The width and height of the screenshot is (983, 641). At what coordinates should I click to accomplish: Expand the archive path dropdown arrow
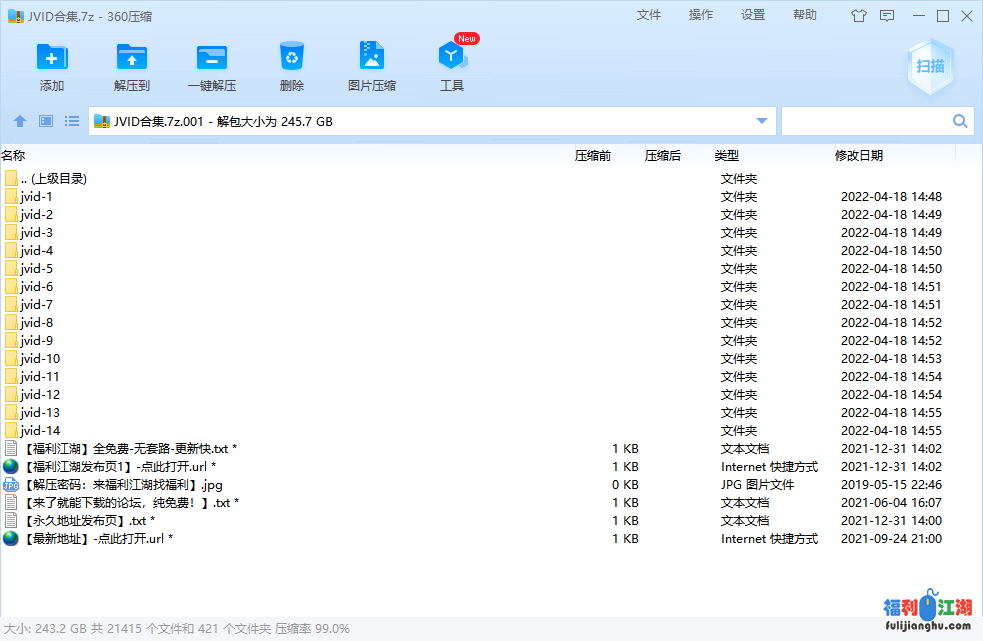[x=762, y=121]
